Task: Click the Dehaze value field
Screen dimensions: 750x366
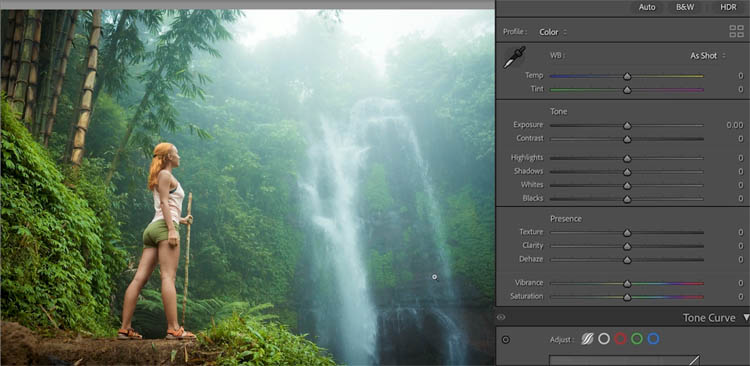Action: pyautogui.click(x=740, y=259)
